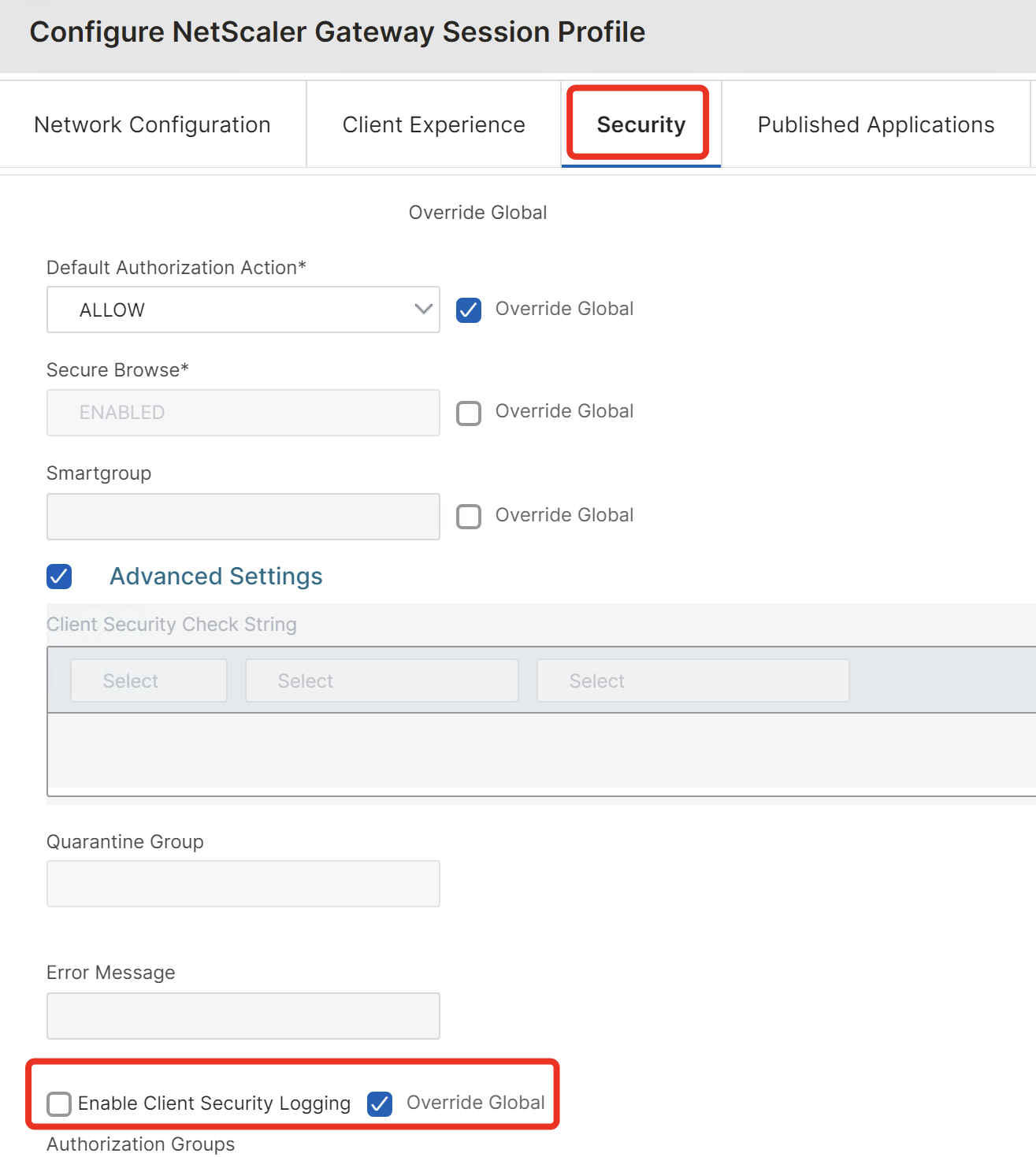Click the Client Security Check String label
Image resolution: width=1036 pixels, height=1157 pixels.
pyautogui.click(x=172, y=625)
